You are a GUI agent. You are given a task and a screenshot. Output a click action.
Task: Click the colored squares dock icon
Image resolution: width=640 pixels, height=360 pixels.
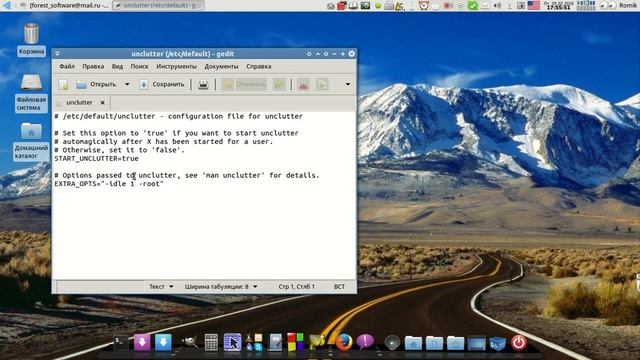coord(296,342)
